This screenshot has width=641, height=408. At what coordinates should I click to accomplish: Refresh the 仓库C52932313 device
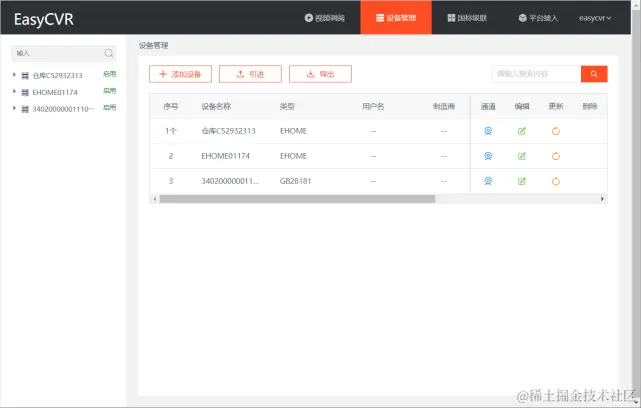coord(556,131)
